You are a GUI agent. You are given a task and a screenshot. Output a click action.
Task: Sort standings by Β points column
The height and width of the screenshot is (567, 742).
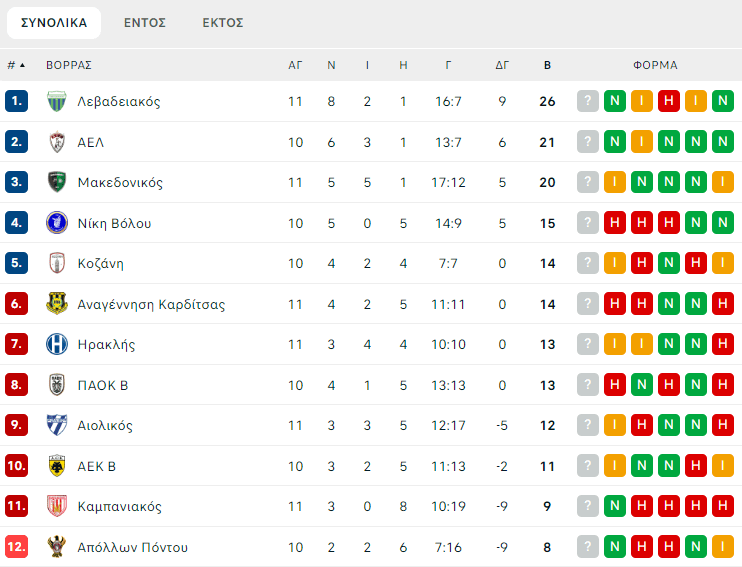click(547, 65)
